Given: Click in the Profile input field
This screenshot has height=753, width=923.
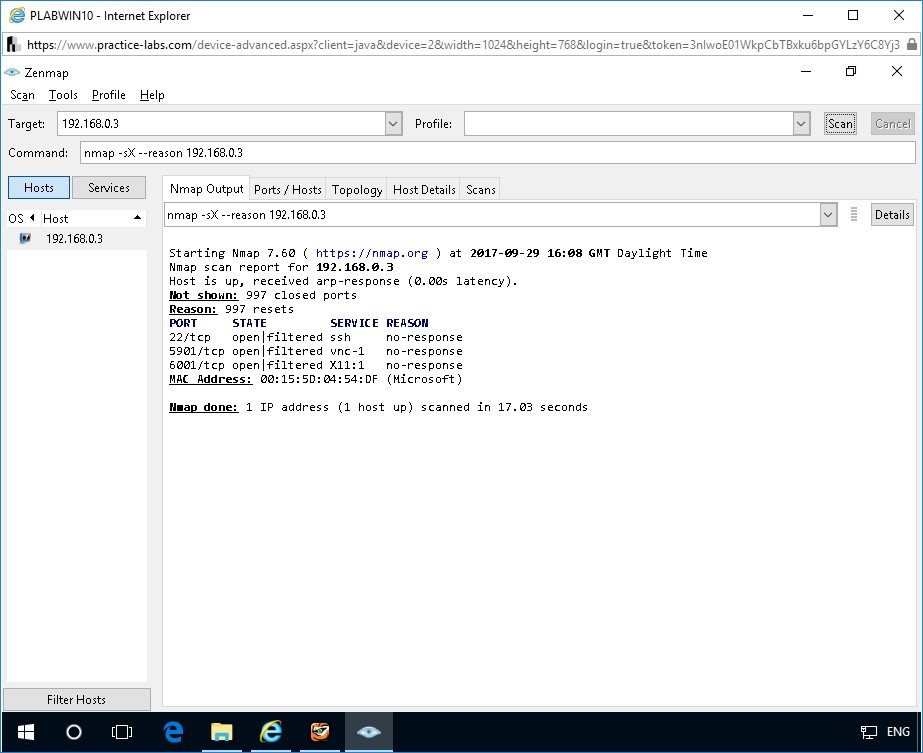Looking at the screenshot, I should [x=629, y=124].
